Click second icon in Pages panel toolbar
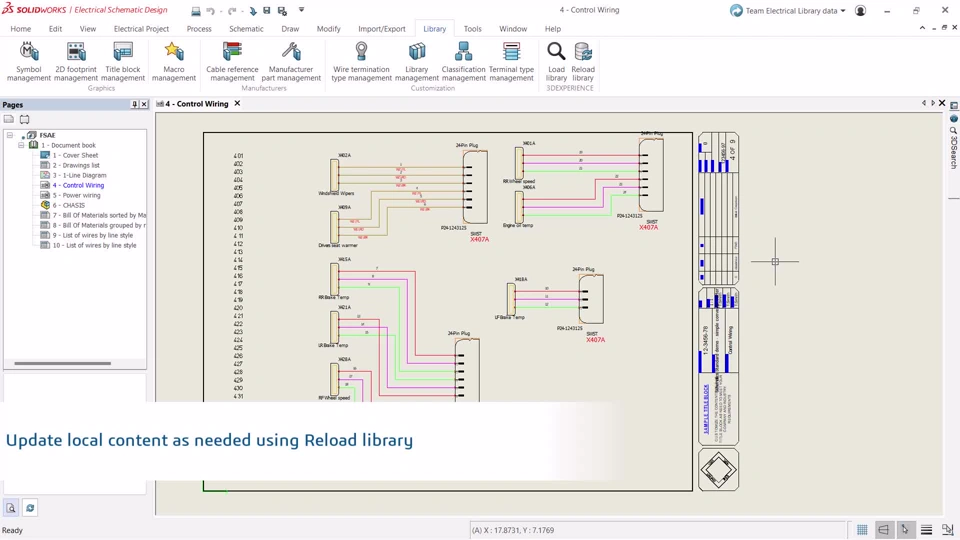 tap(24, 119)
